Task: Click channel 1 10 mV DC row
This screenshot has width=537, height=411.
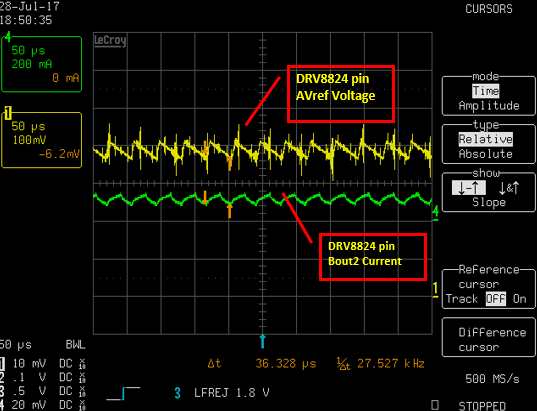Action: [x=43, y=363]
